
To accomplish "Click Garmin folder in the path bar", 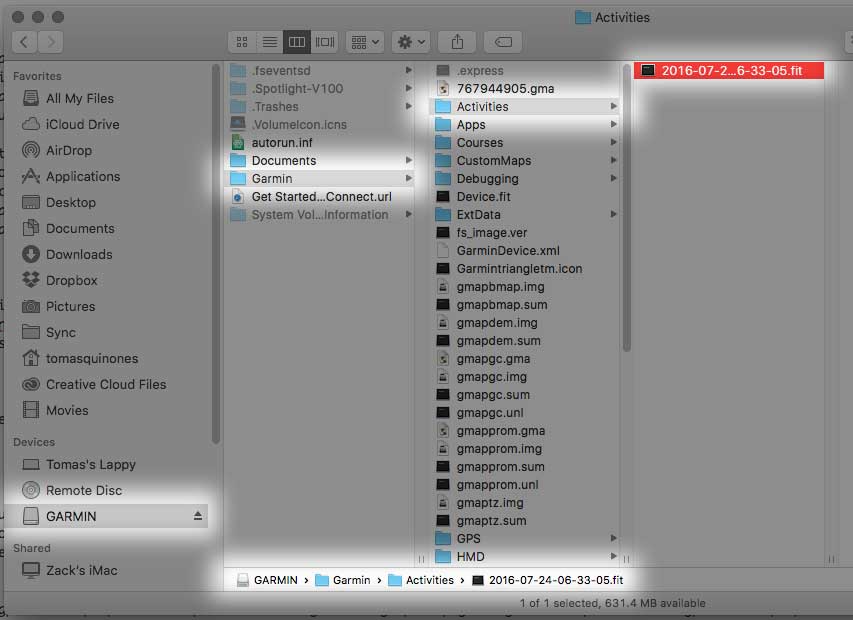I will [343, 580].
